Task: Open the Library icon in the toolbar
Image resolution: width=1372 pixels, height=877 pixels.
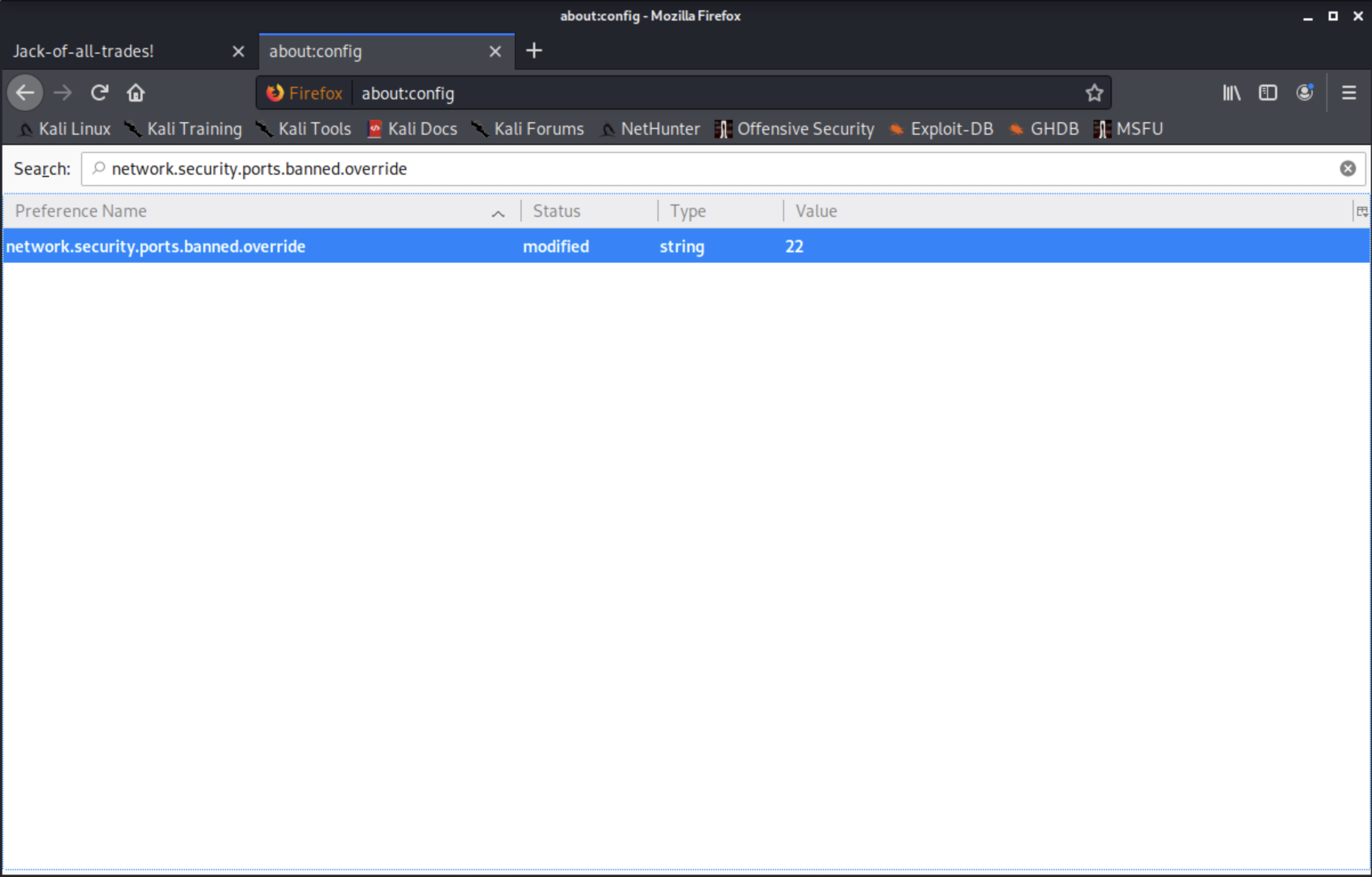Action: (x=1231, y=92)
